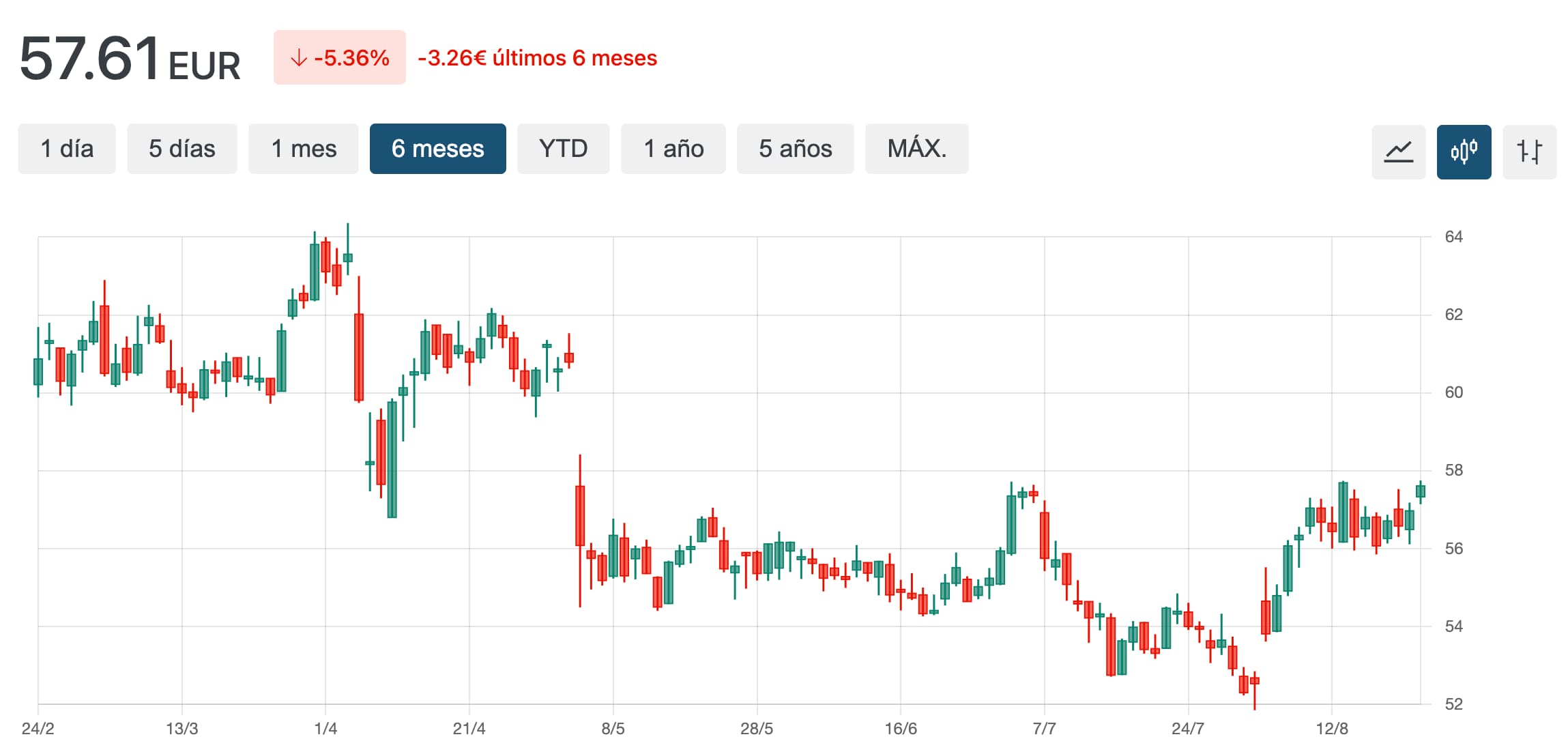Click the 60 price axis label

[1453, 392]
